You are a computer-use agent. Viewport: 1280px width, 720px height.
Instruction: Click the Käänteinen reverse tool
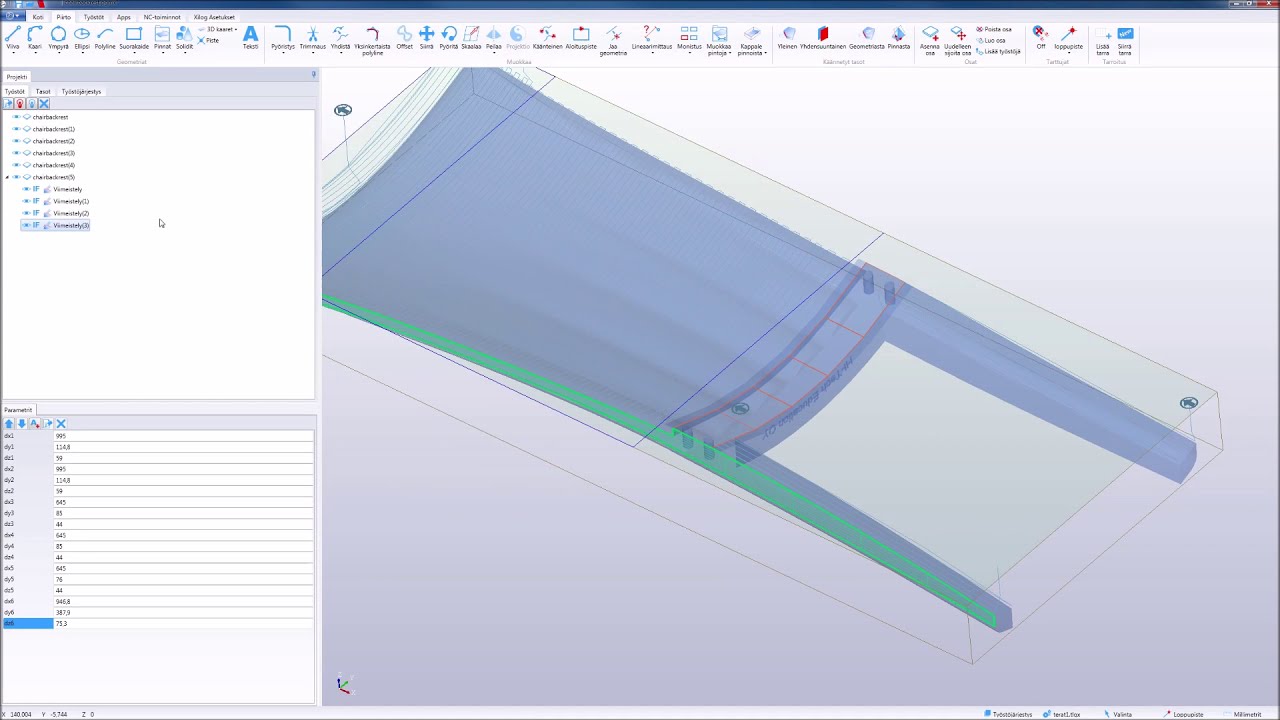point(547,38)
